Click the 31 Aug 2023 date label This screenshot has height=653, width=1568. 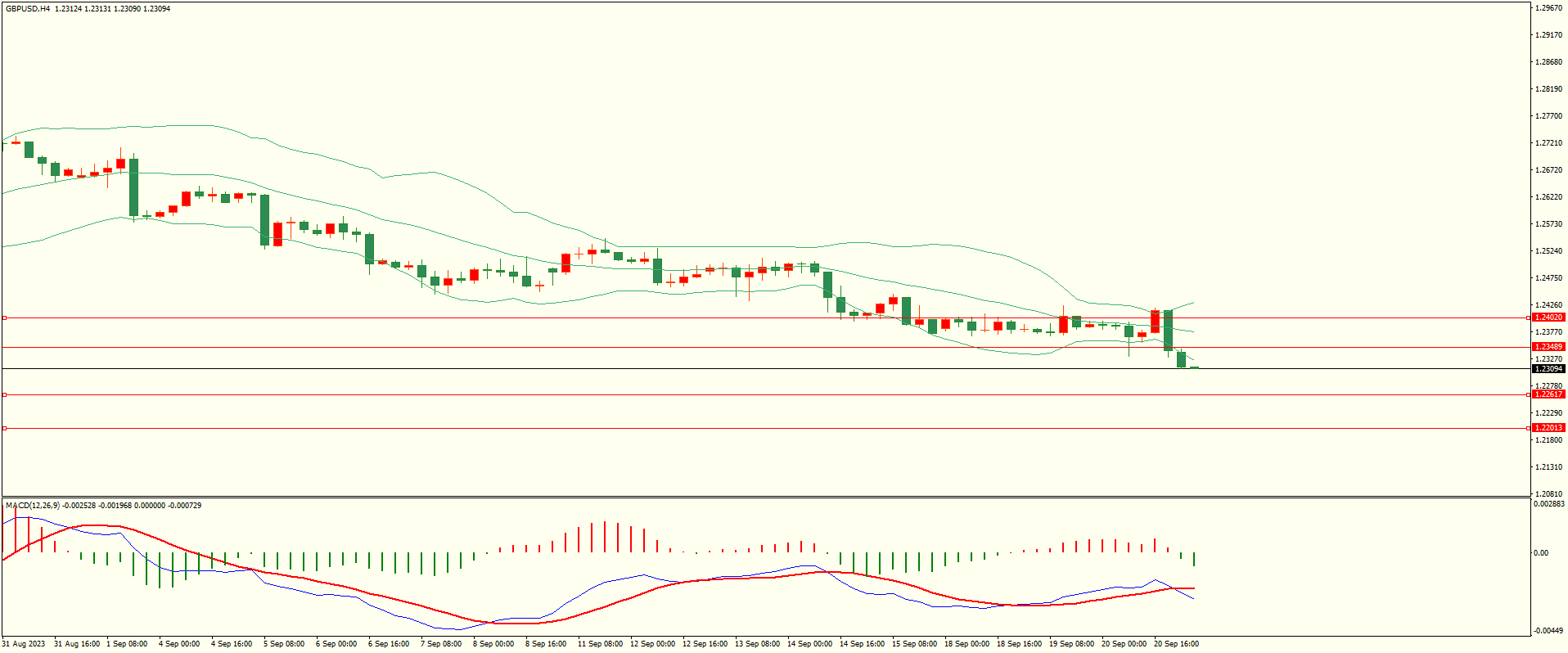pyautogui.click(x=25, y=644)
